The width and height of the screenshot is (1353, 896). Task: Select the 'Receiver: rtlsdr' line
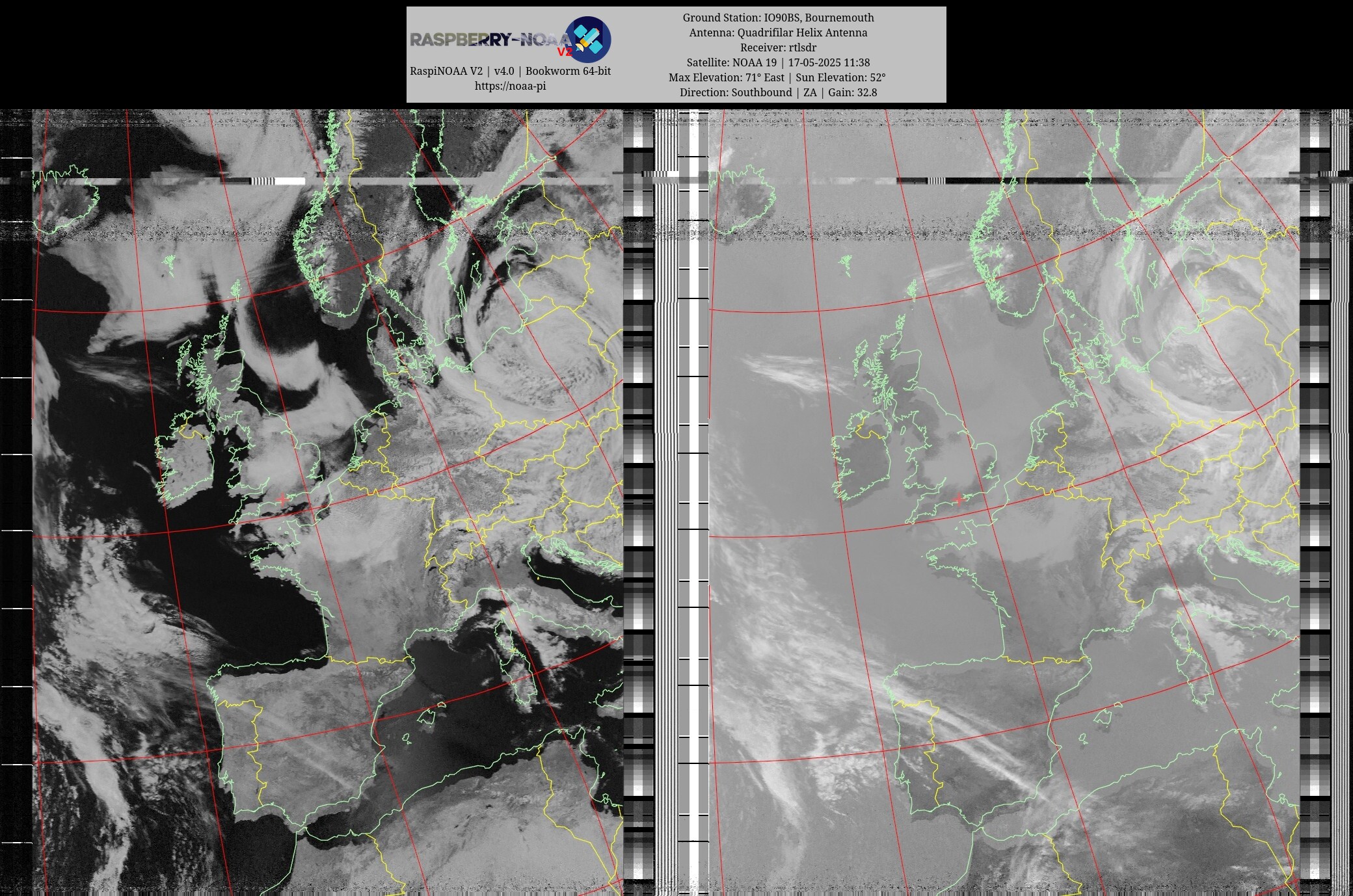tap(778, 47)
